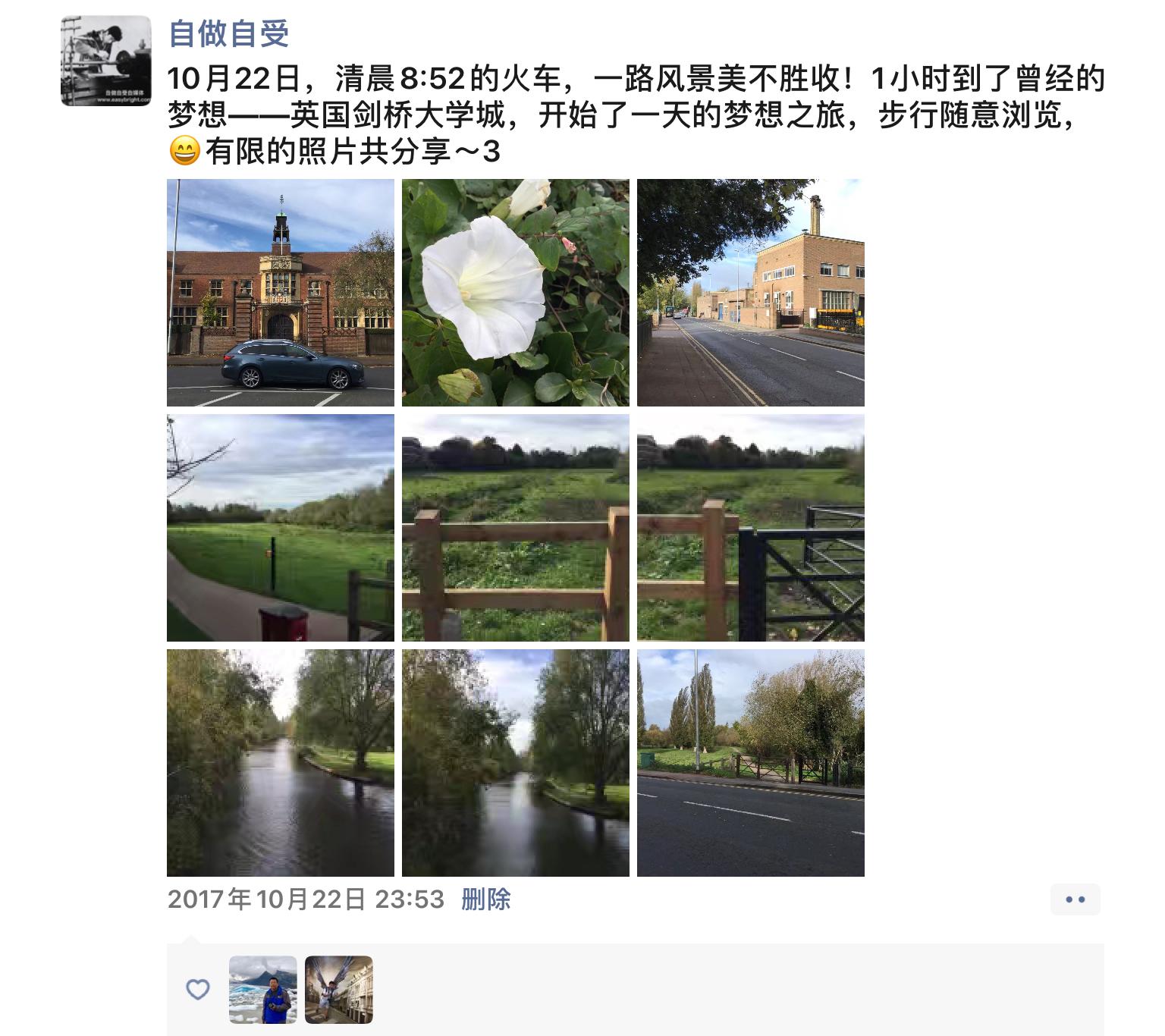Open the first river with trees photo
Screen dimensions: 1165x1036
281,763
